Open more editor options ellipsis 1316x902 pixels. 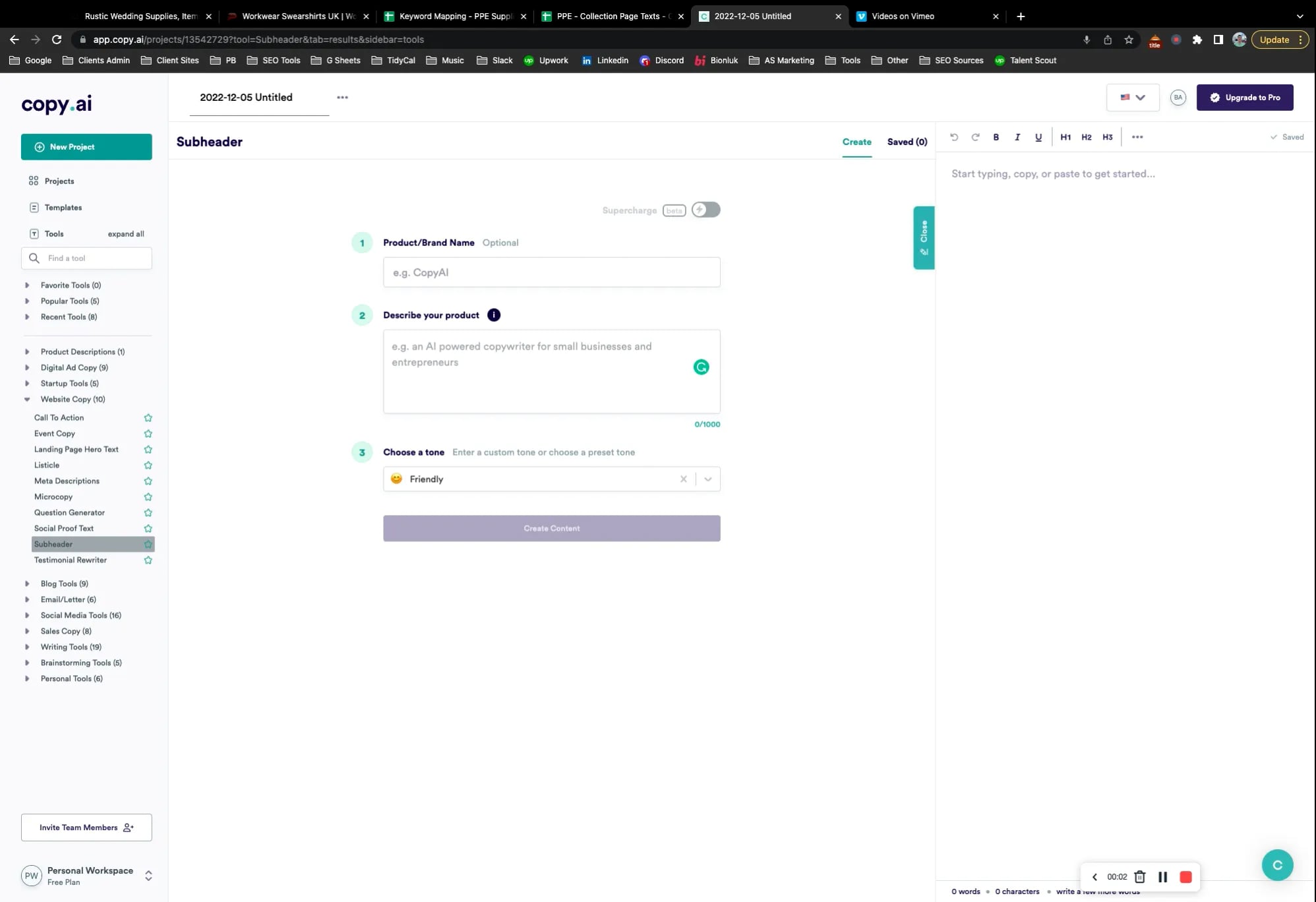(1137, 137)
